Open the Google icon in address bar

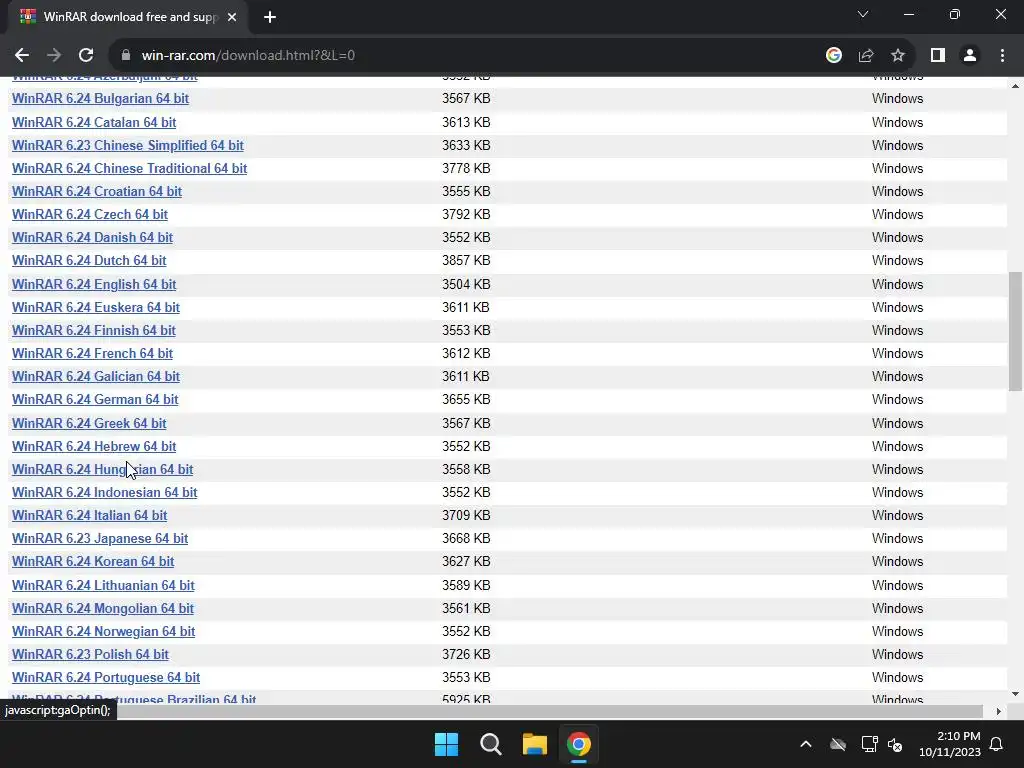point(833,56)
